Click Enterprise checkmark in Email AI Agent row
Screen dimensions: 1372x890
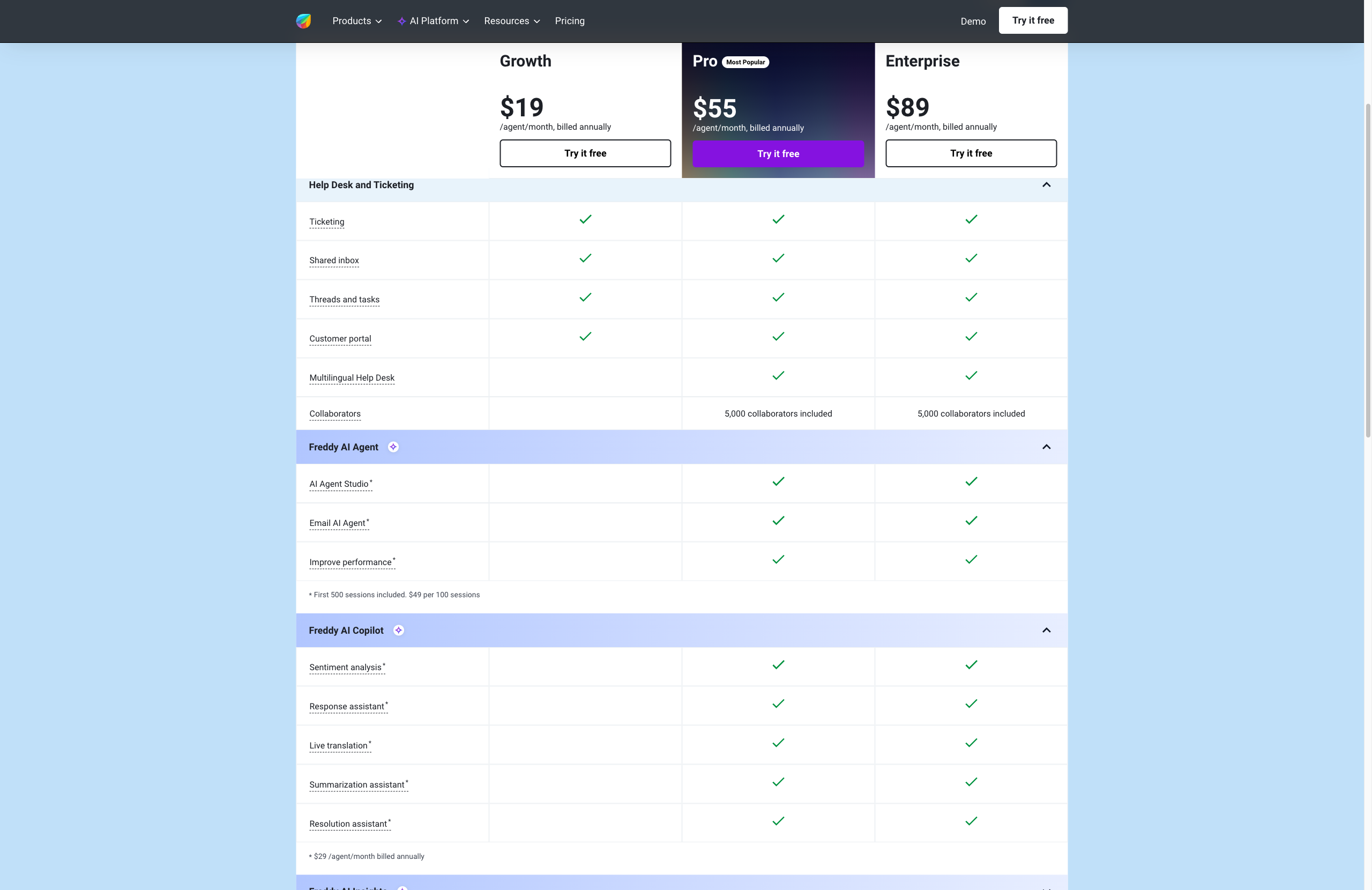[x=971, y=521]
